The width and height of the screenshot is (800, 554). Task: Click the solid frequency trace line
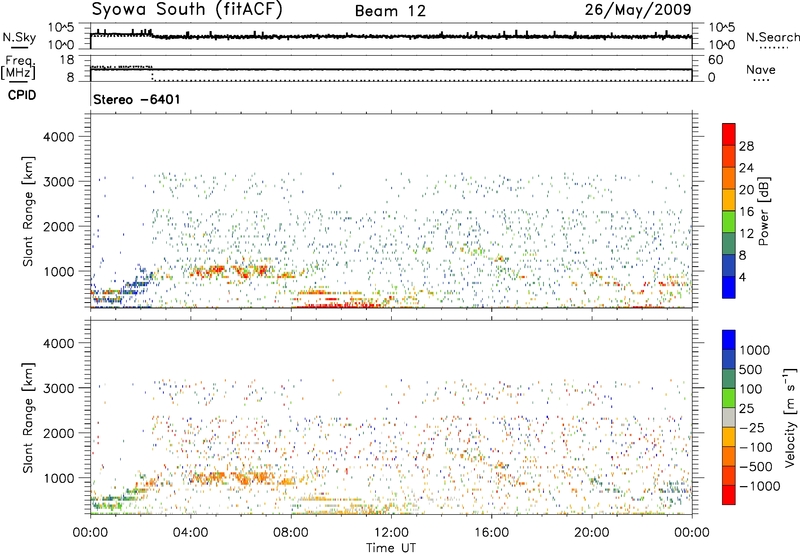pos(391,69)
